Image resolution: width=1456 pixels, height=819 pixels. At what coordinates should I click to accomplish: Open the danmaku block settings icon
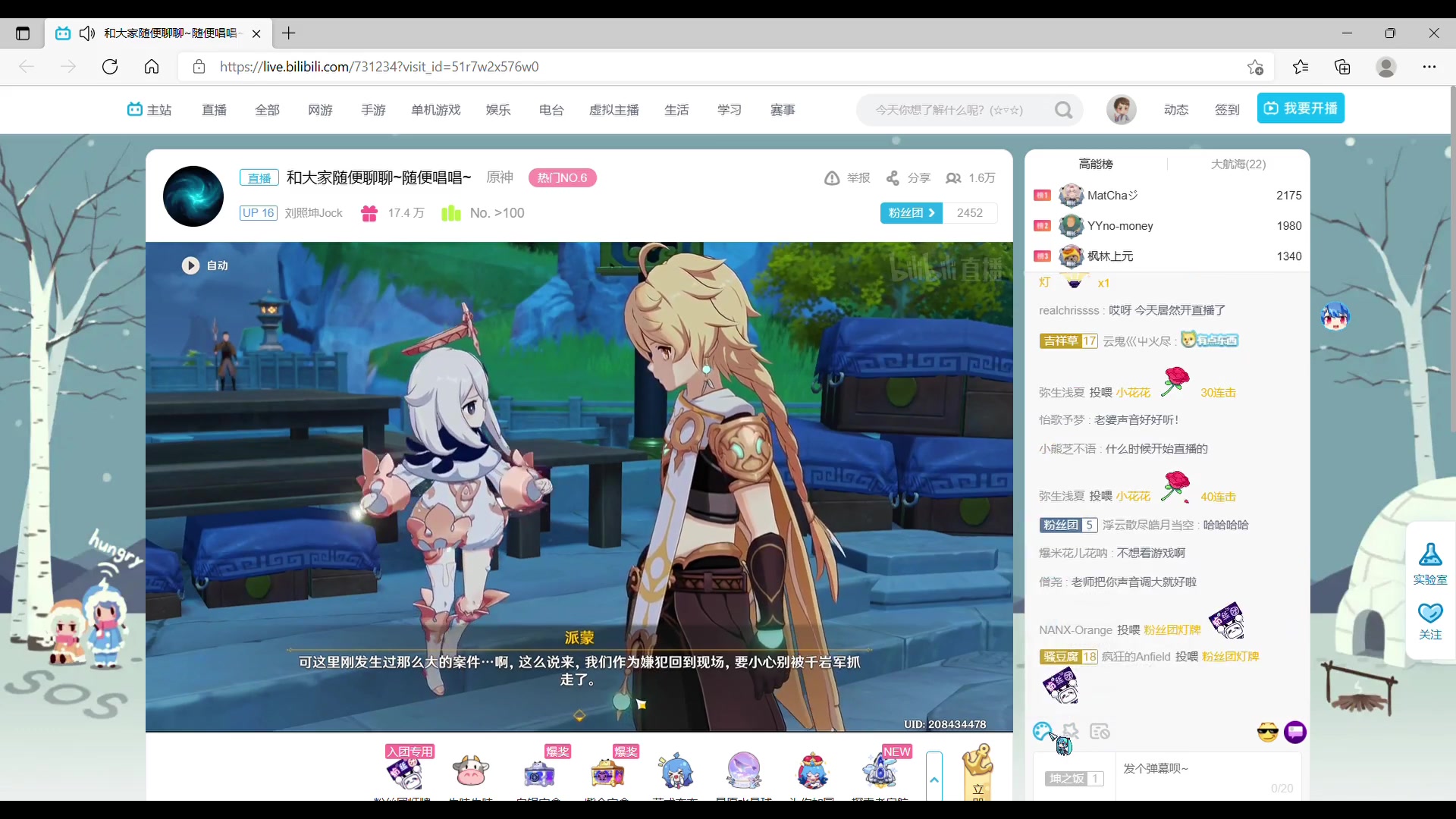tap(1100, 731)
